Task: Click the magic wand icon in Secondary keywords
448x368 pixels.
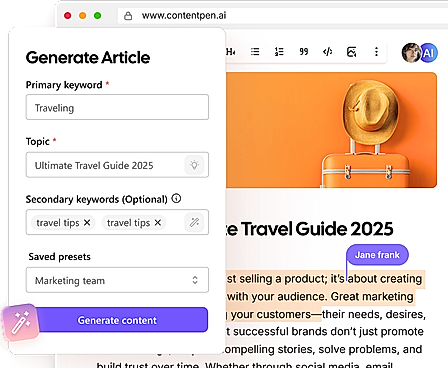Action: (x=194, y=222)
